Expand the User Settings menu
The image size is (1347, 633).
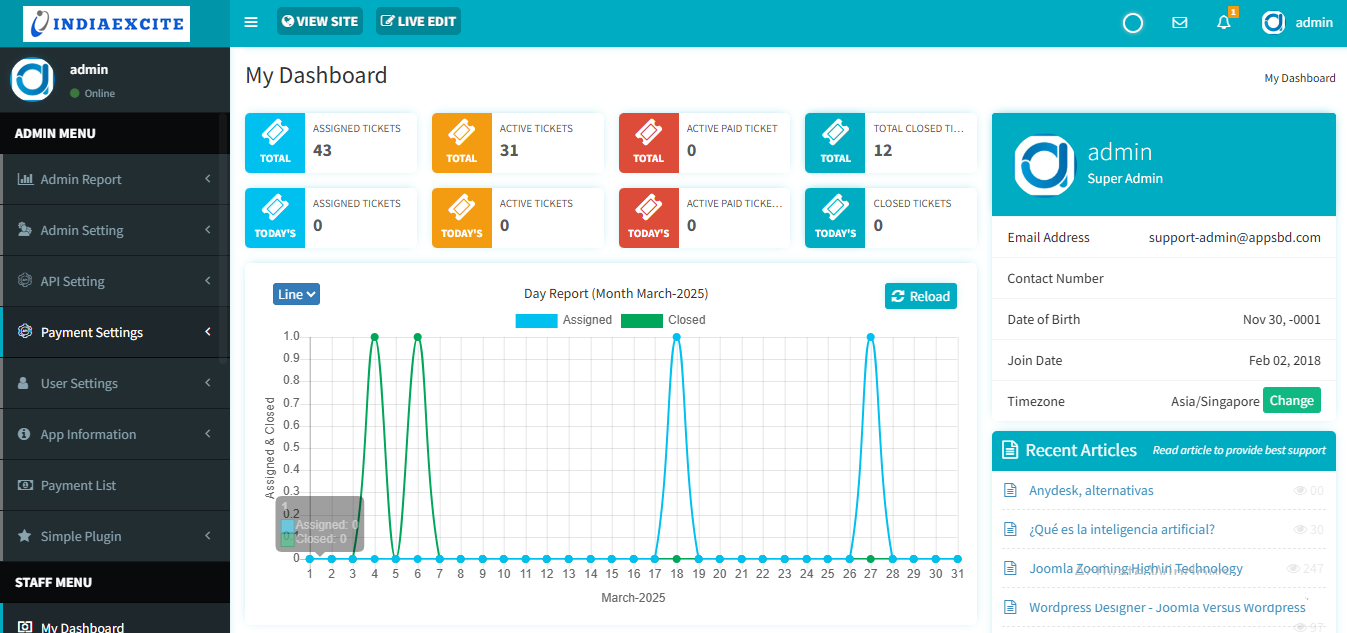115,383
